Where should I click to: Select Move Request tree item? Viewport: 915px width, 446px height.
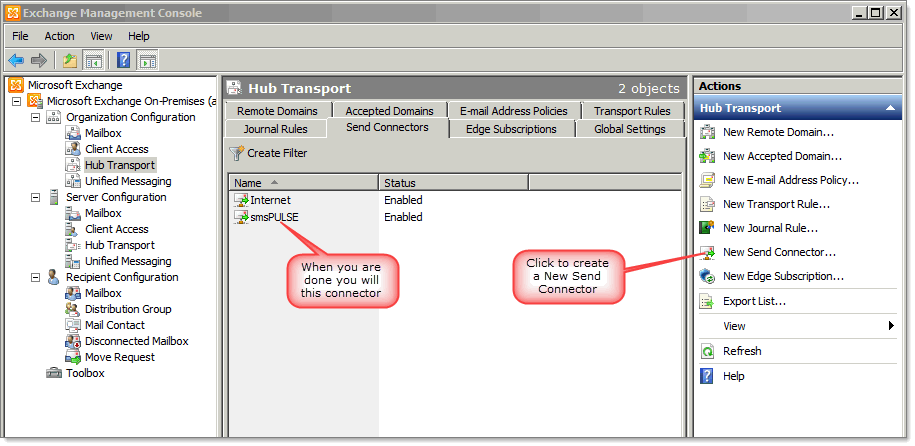pyautogui.click(x=120, y=357)
